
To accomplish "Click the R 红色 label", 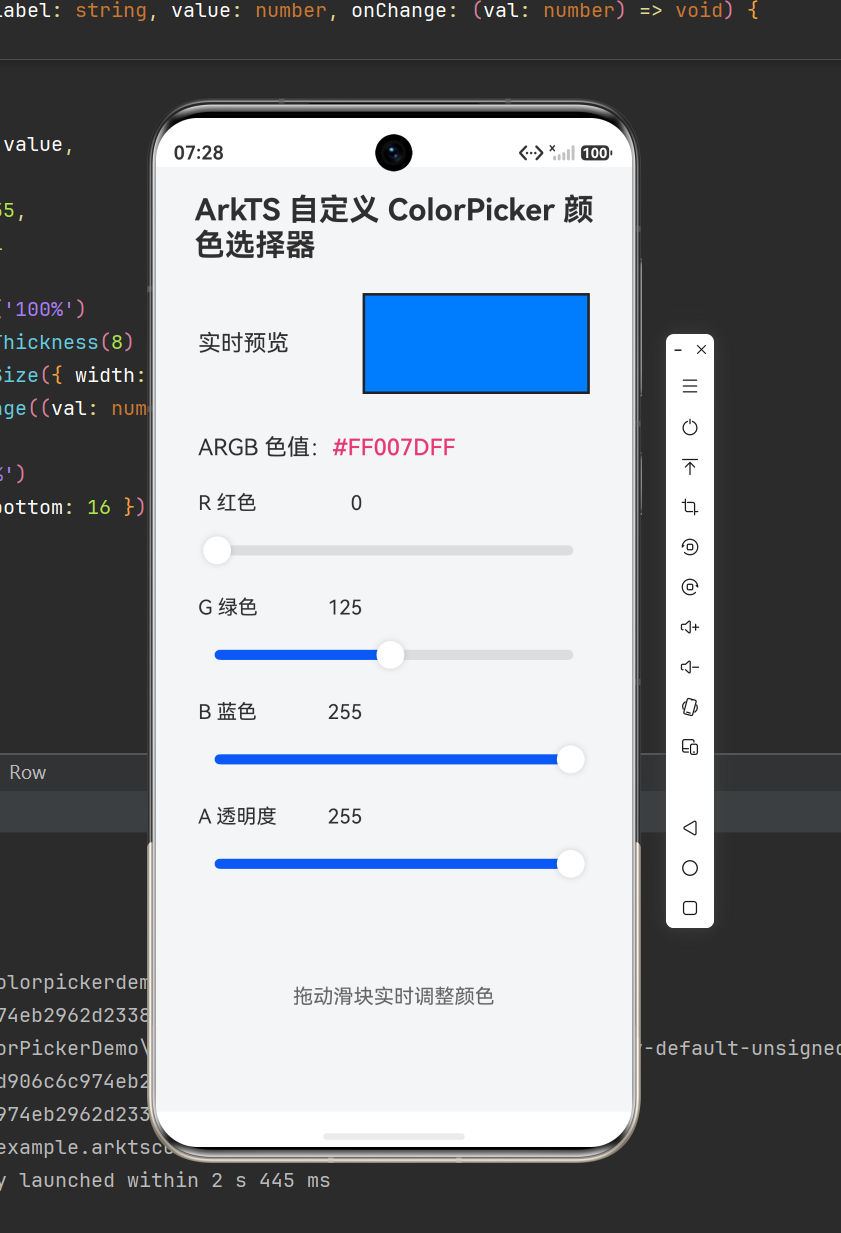I will pos(227,503).
